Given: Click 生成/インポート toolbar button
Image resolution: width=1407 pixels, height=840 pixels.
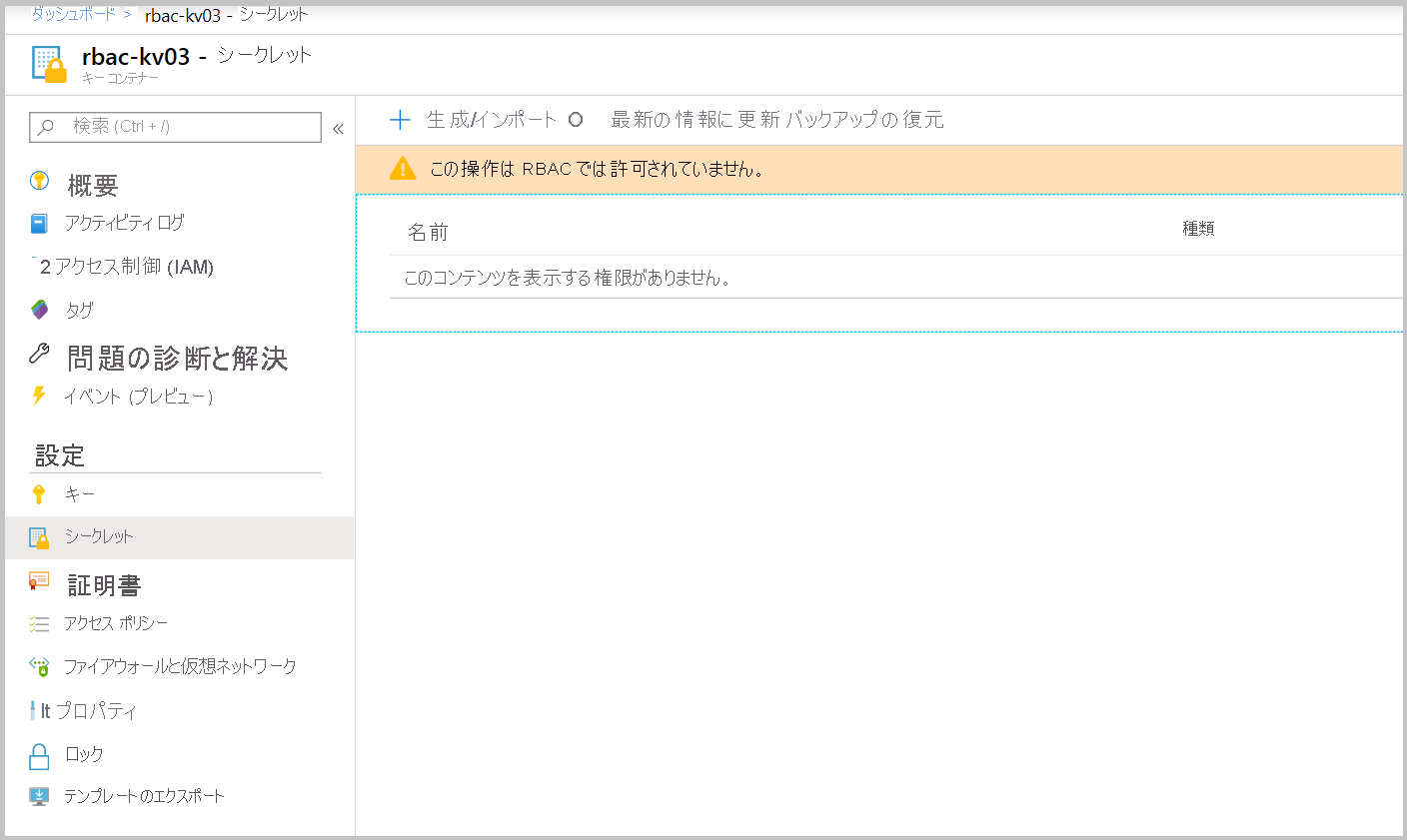Looking at the screenshot, I should tap(492, 120).
